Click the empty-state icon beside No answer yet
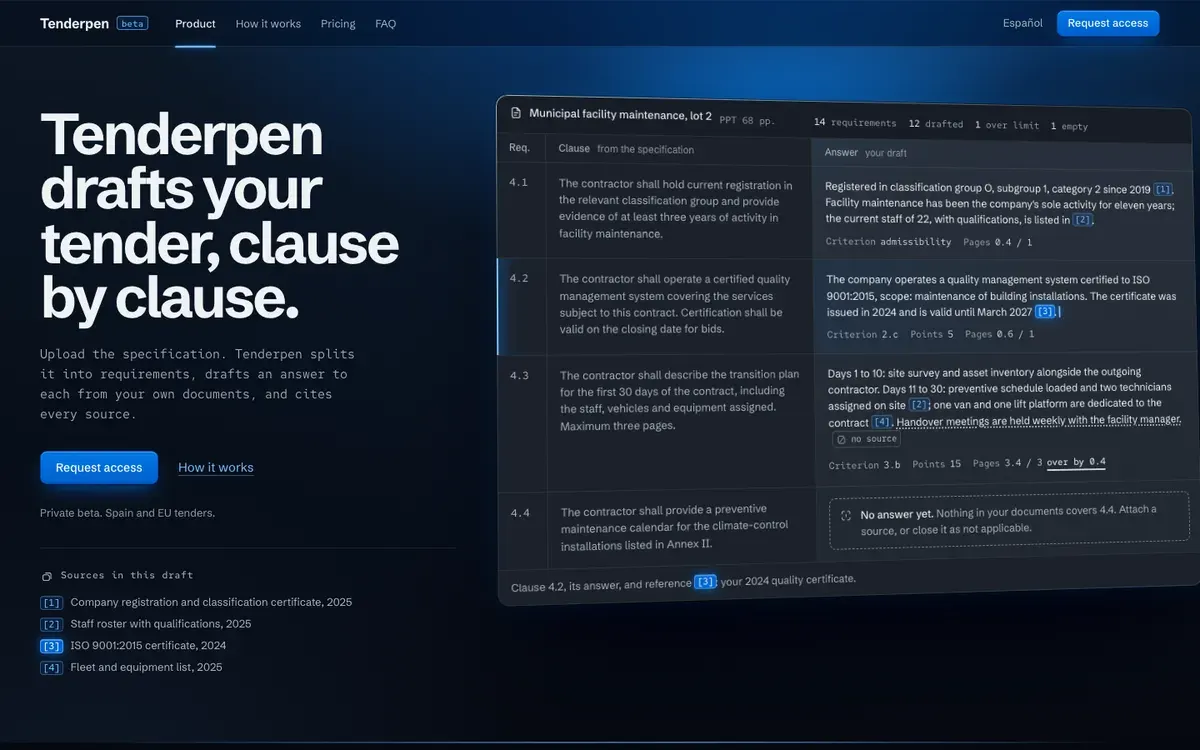Image resolution: width=1200 pixels, height=750 pixels. [x=846, y=516]
